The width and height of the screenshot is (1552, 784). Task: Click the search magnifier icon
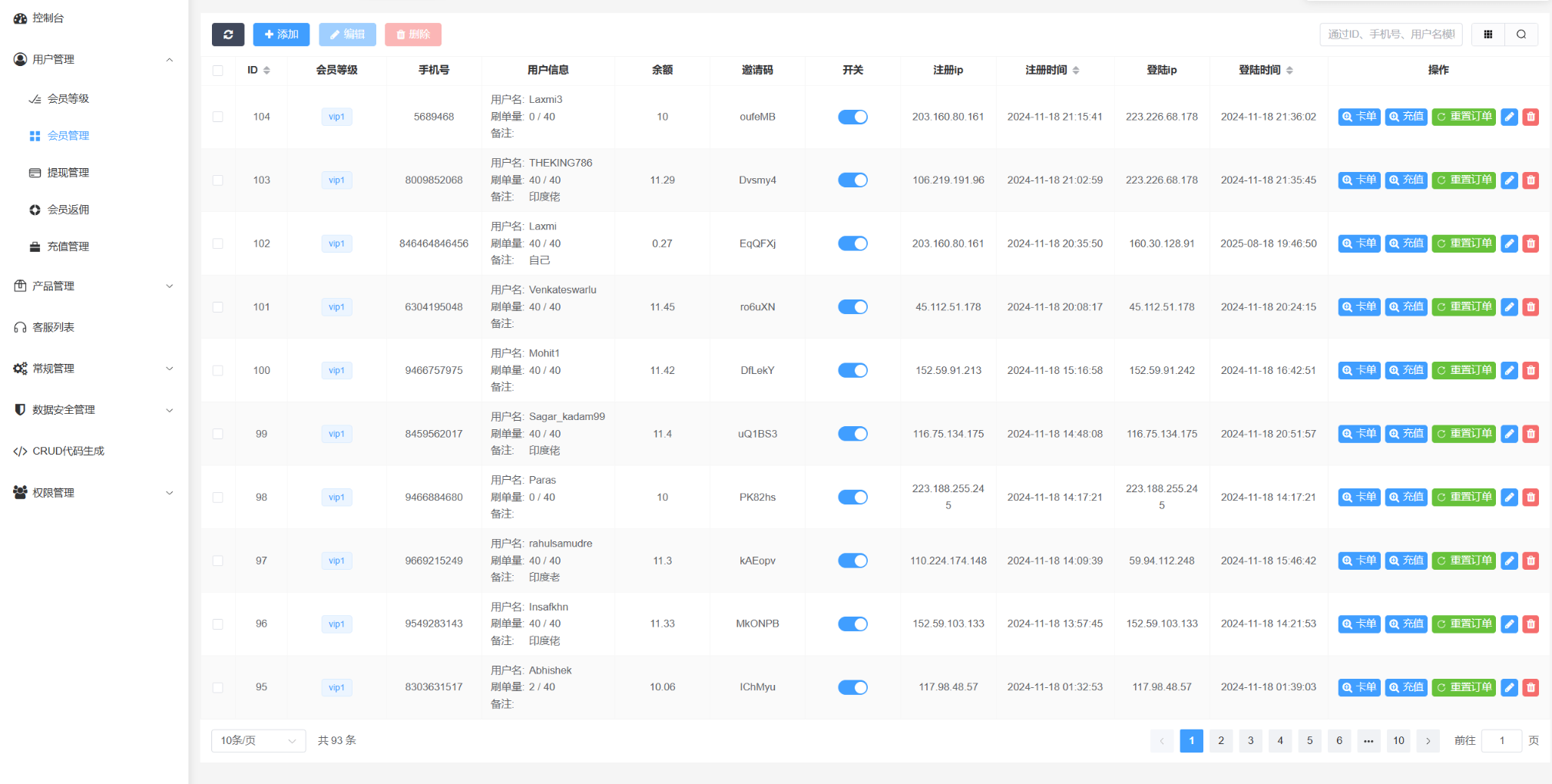click(x=1521, y=35)
